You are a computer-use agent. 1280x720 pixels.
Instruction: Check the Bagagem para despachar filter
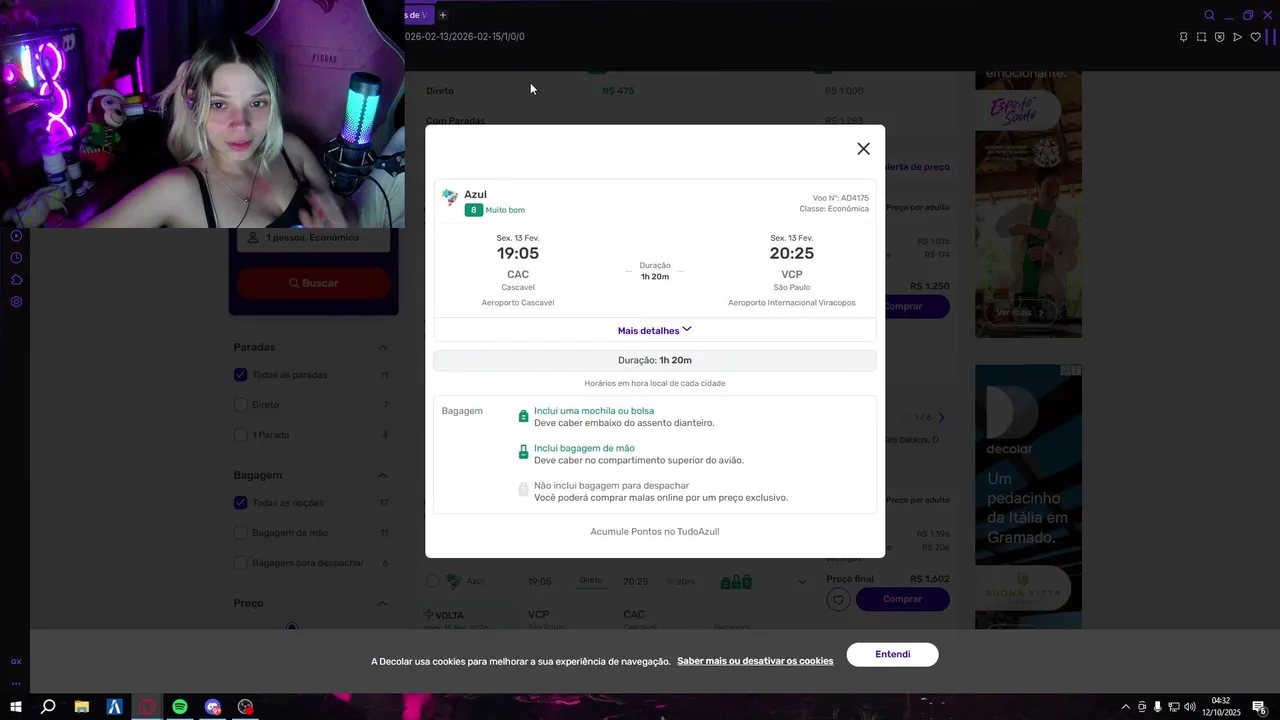[240, 563]
